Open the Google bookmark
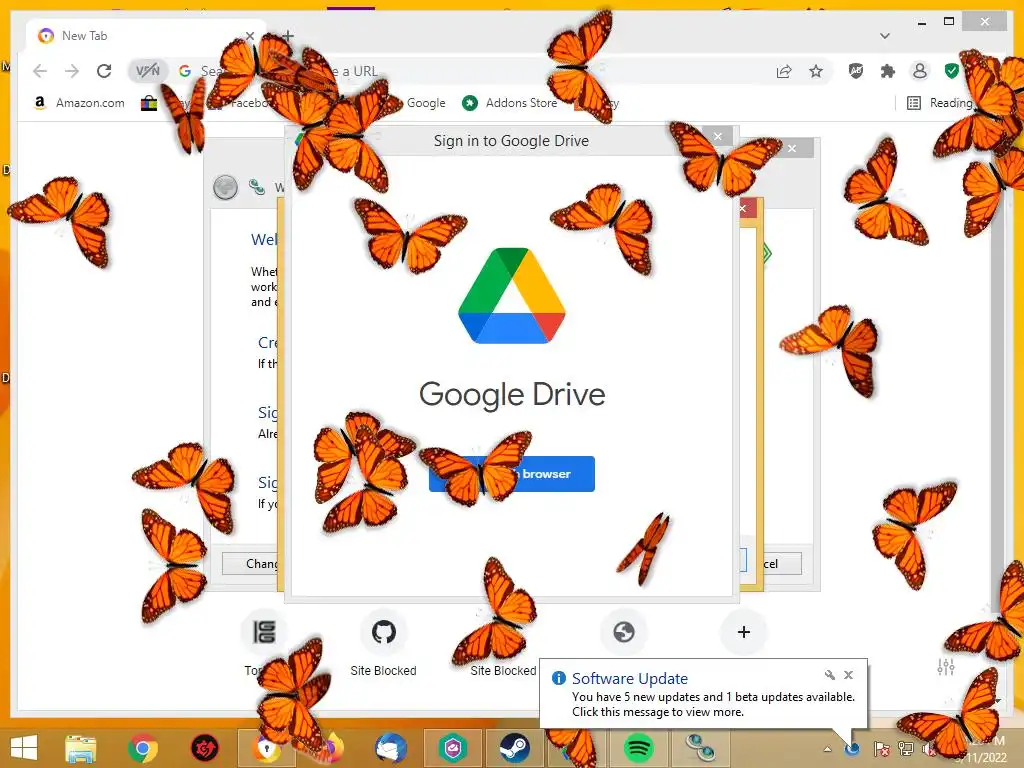 pyautogui.click(x=425, y=103)
